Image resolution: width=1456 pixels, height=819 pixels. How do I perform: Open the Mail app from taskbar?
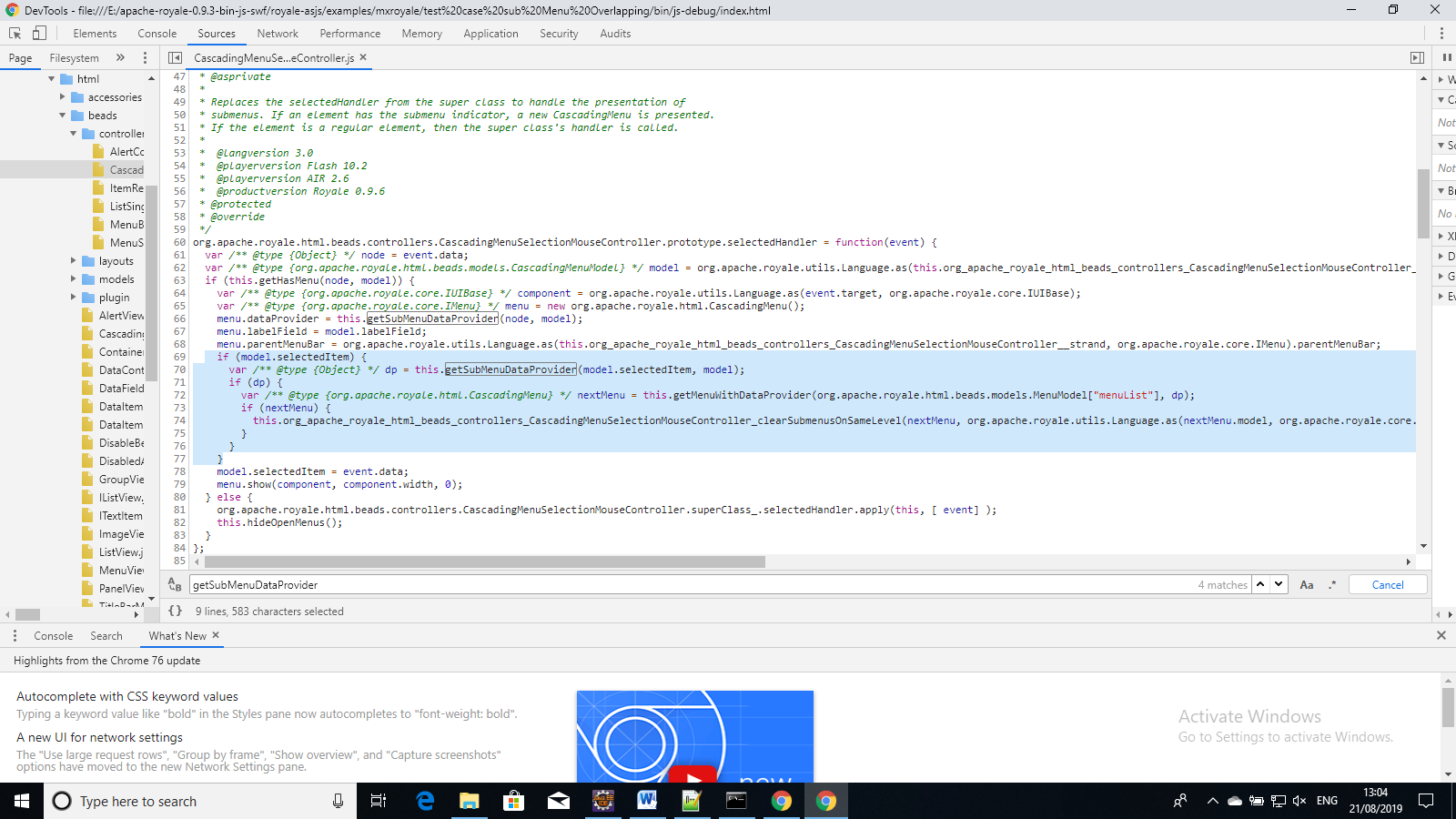pos(558,801)
